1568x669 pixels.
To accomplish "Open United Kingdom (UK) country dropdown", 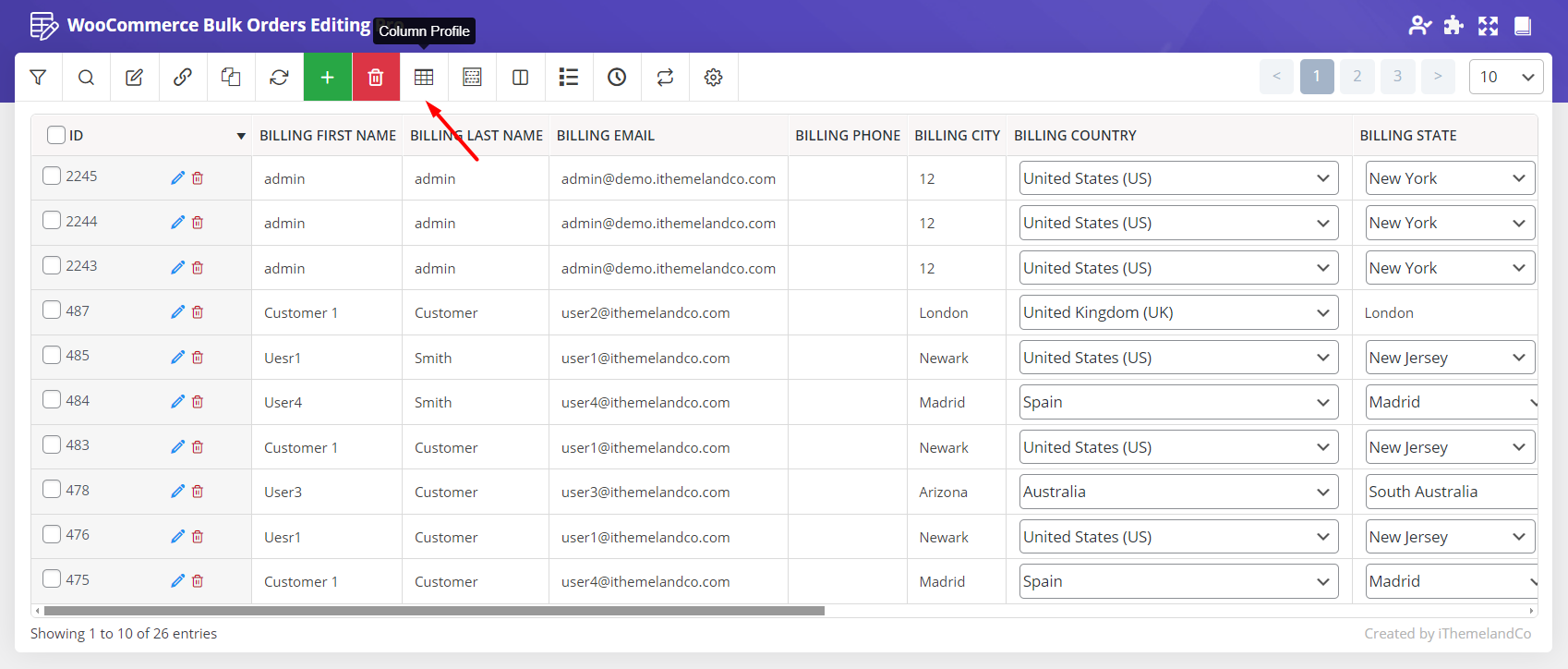I will click(1179, 312).
